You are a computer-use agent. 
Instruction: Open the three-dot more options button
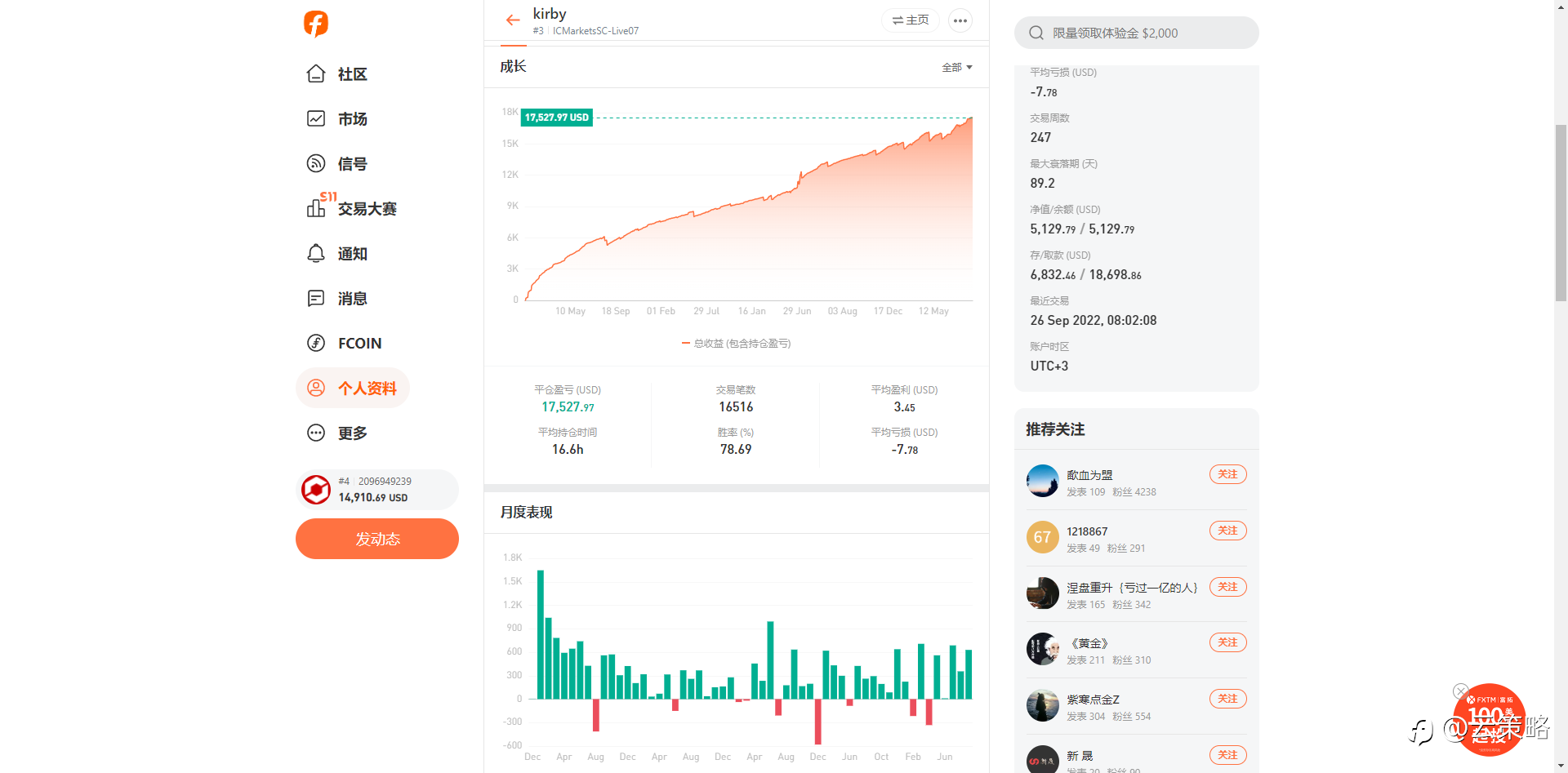[960, 20]
